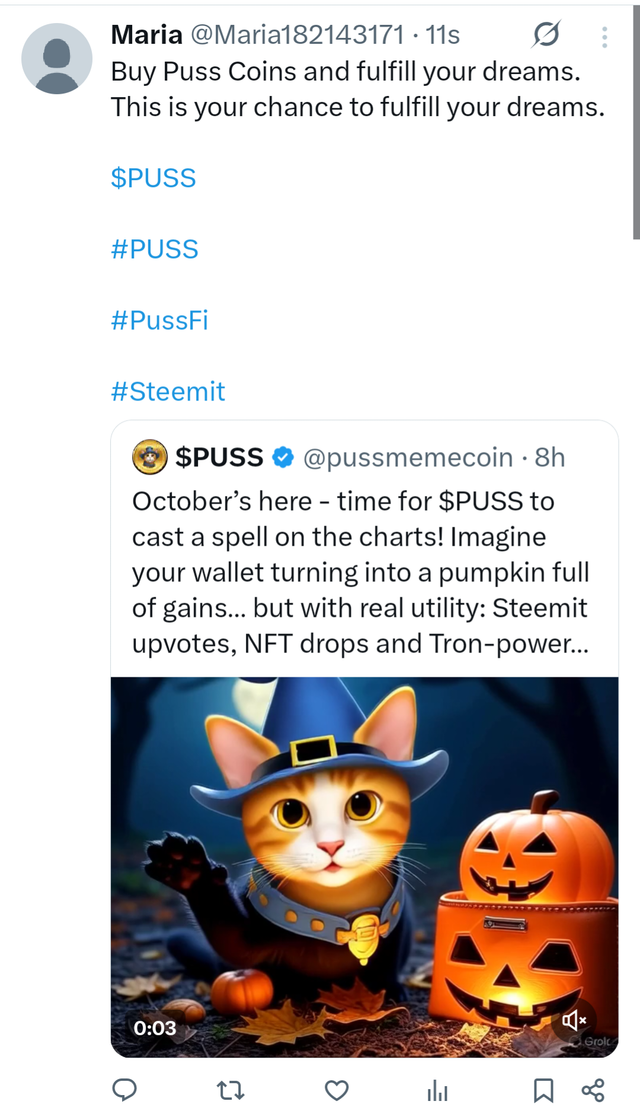Share the tweet via share icon
The height and width of the screenshot is (1111, 640).
(x=593, y=1089)
